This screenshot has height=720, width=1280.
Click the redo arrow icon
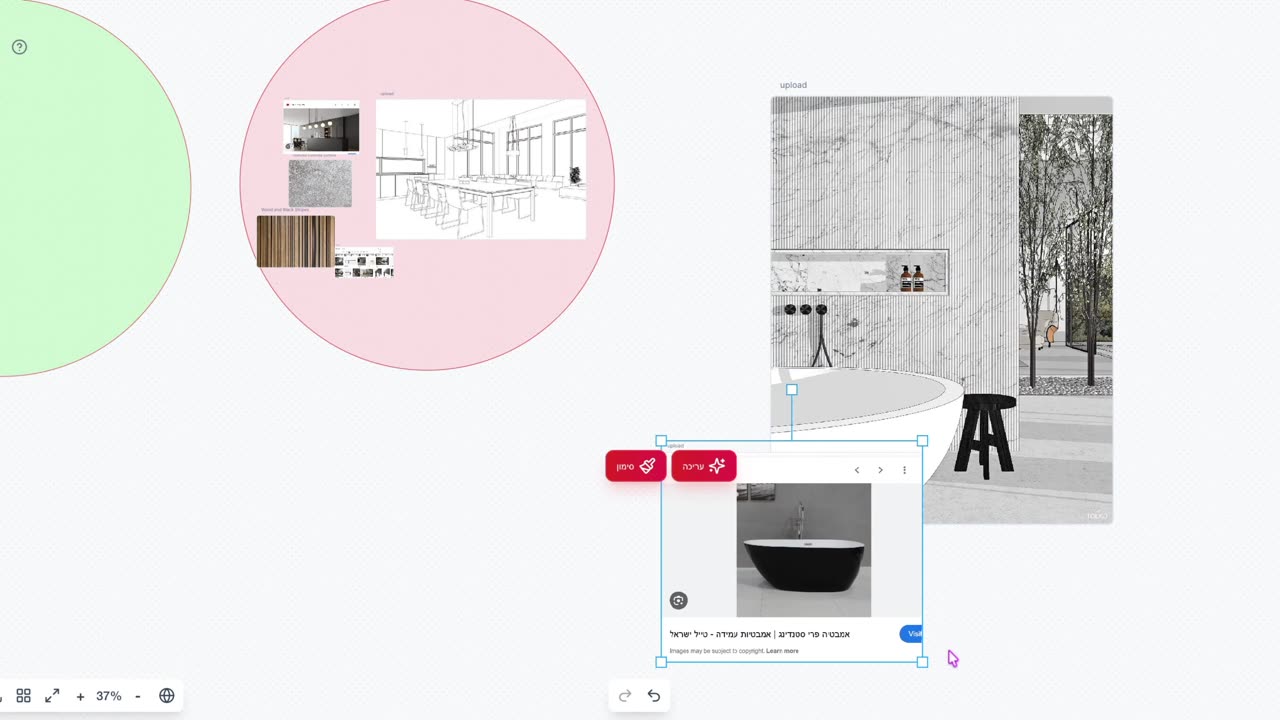pyautogui.click(x=625, y=696)
